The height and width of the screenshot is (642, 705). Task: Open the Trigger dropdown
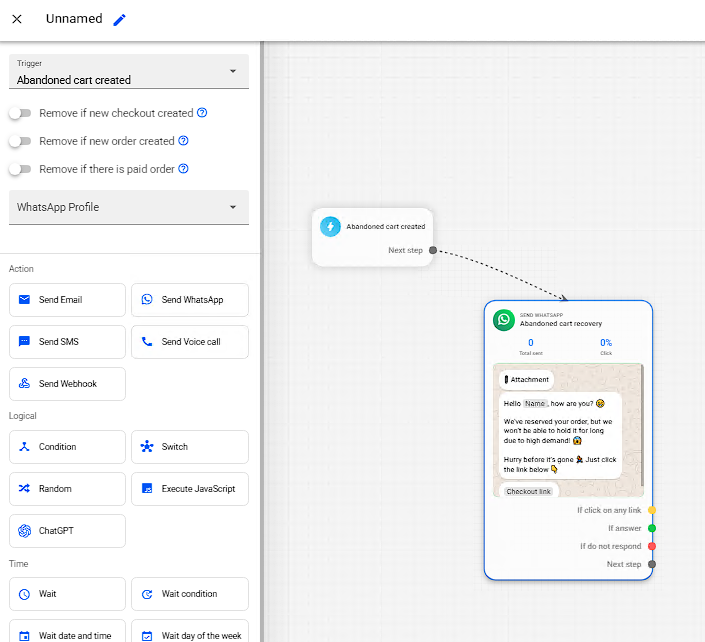pyautogui.click(x=129, y=72)
